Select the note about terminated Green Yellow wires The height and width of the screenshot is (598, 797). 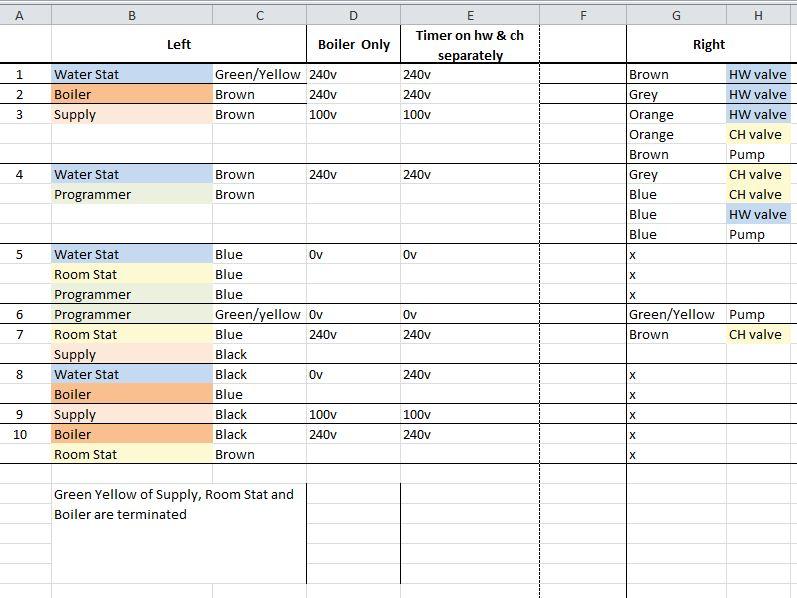[178, 504]
